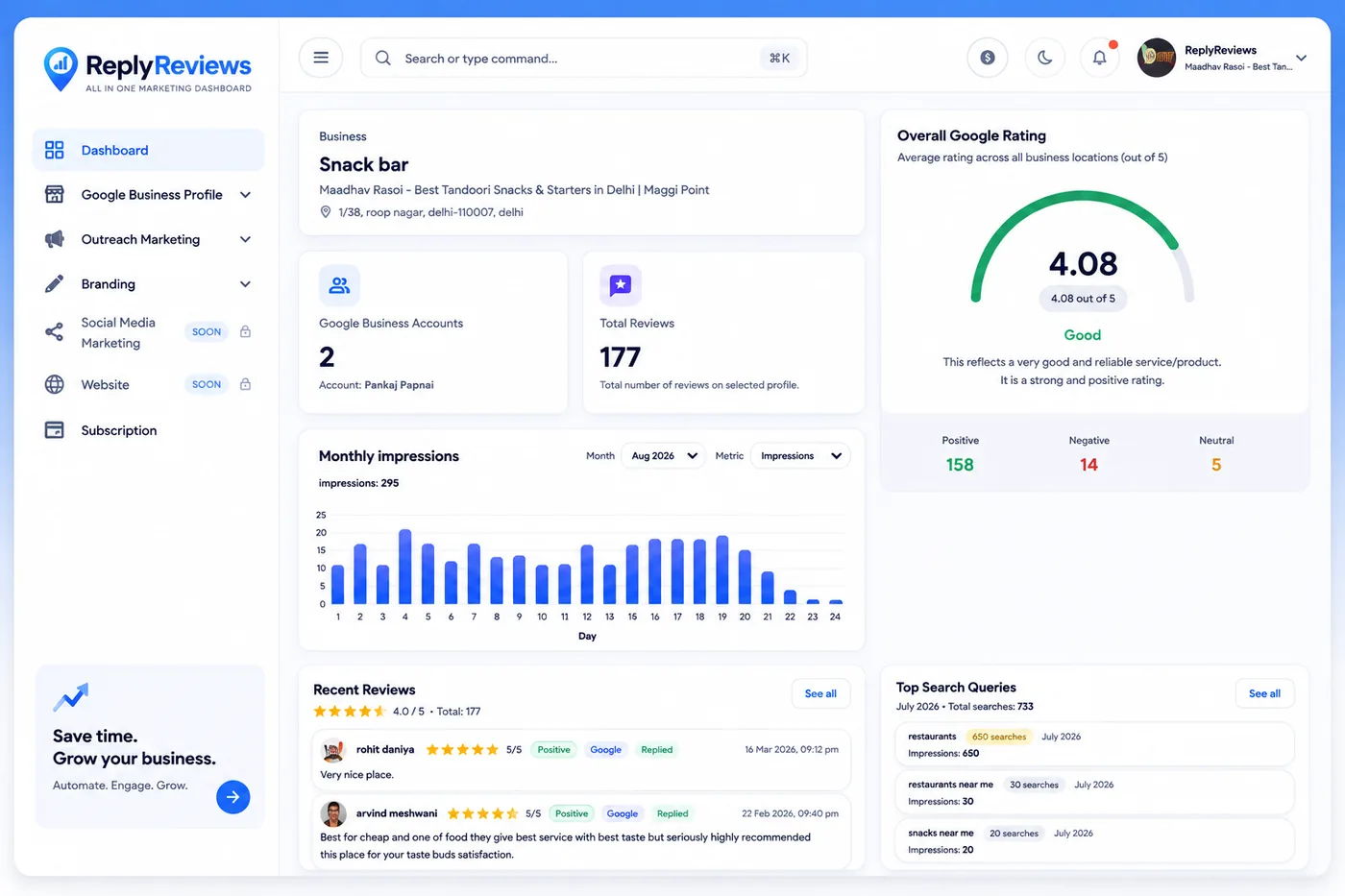This screenshot has height=896, width=1345.
Task: Click the profile avatar picture
Action: [x=1157, y=58]
